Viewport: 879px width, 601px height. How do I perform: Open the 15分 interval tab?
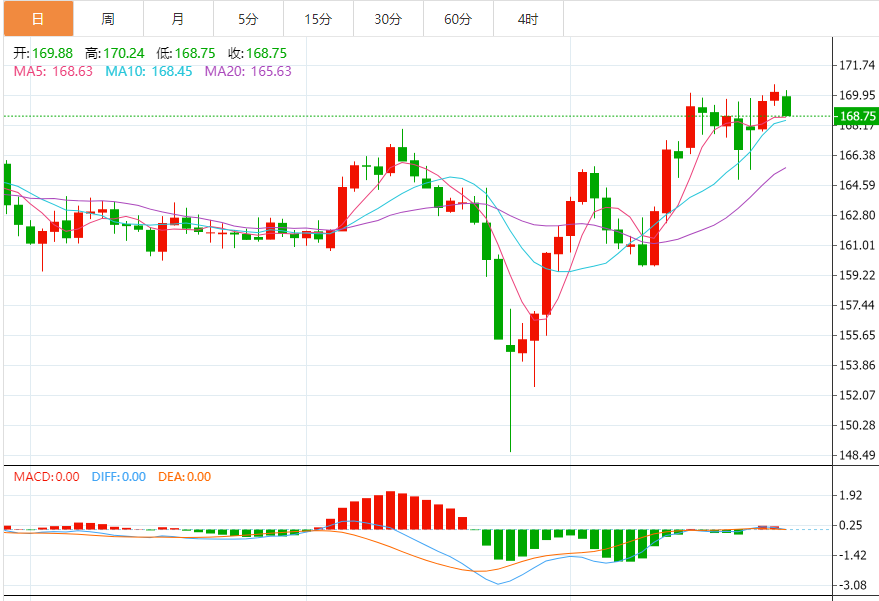(x=318, y=19)
